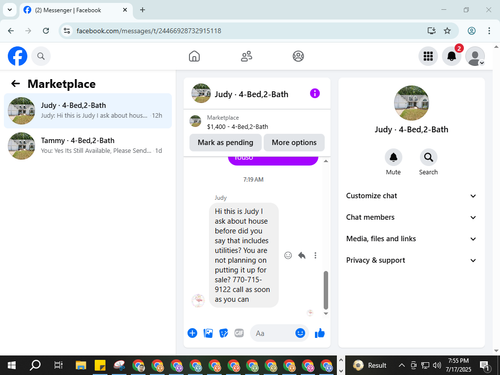This screenshot has width=500, height=375.
Task: Open File Explorer from the taskbar
Action: (81, 365)
